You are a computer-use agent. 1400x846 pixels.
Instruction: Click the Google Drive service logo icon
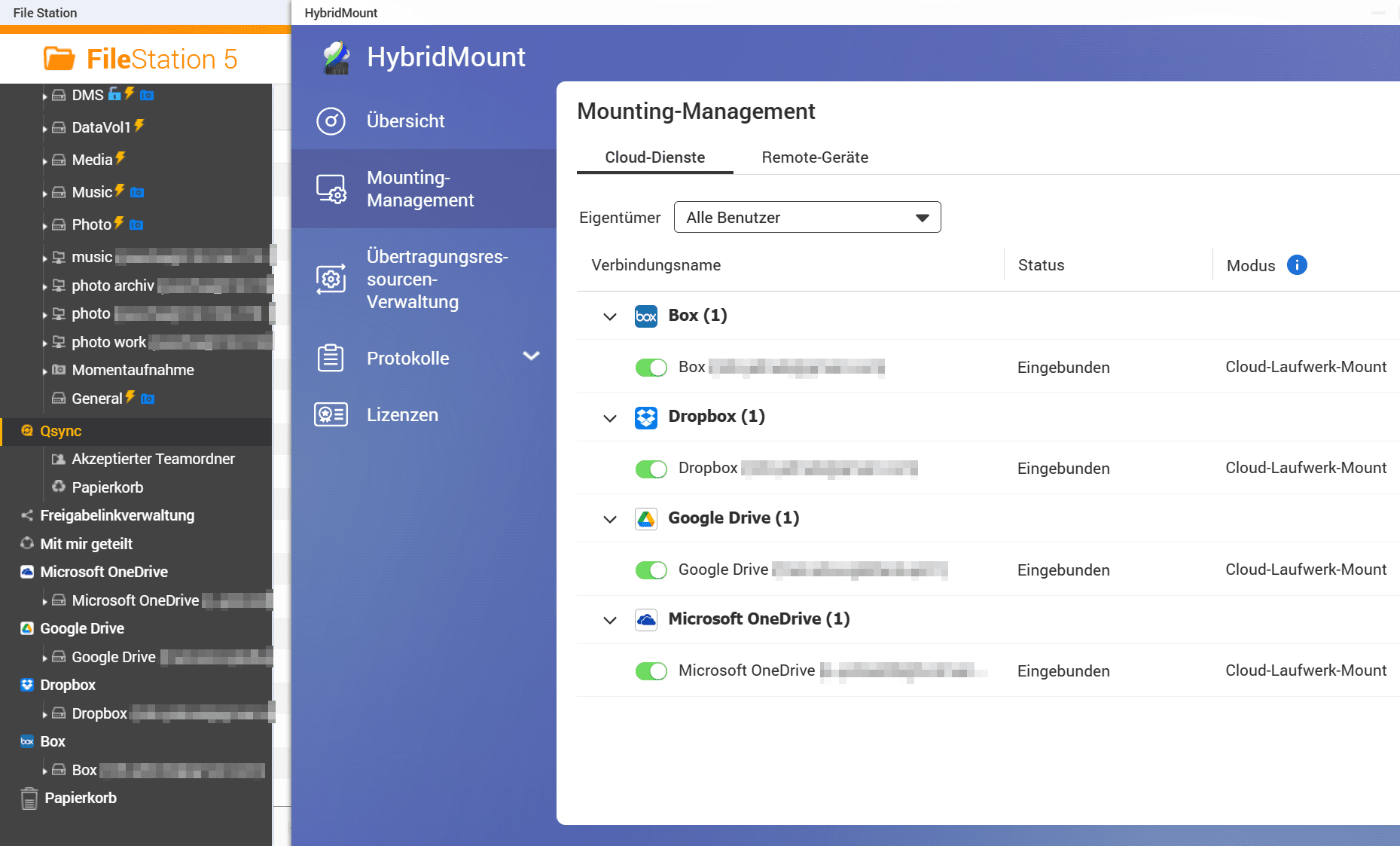point(646,518)
